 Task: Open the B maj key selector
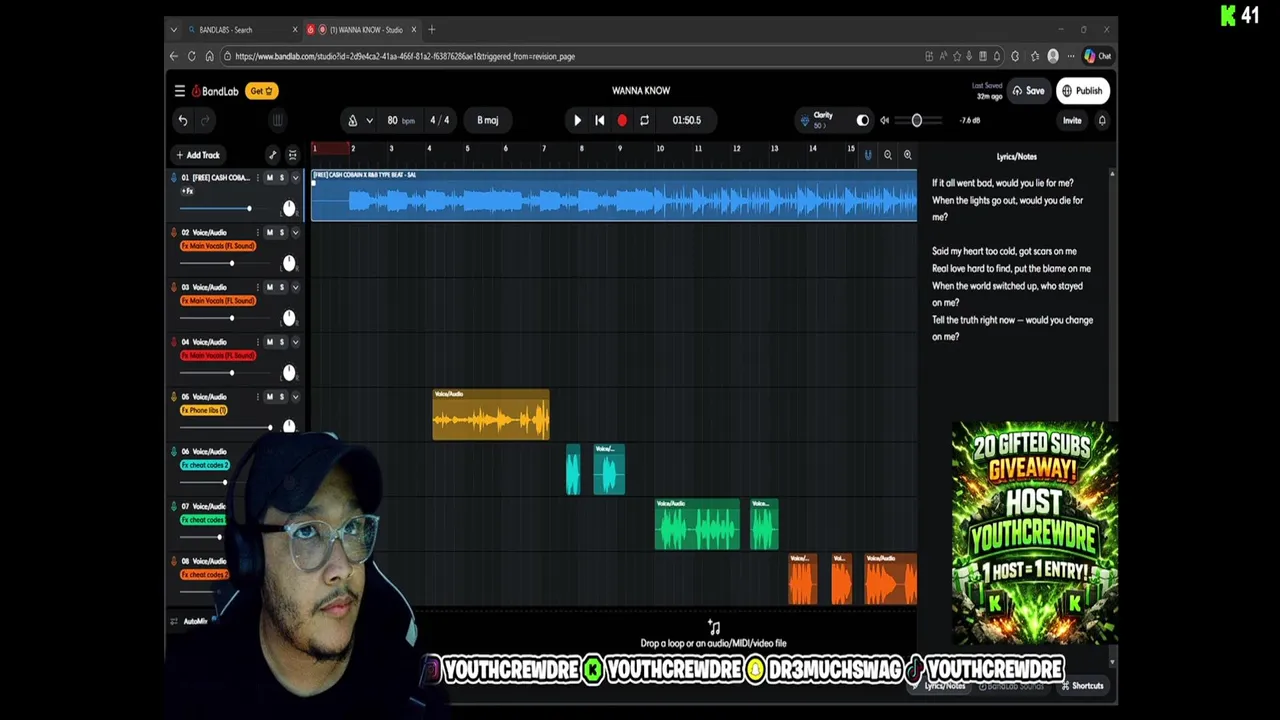coord(487,120)
